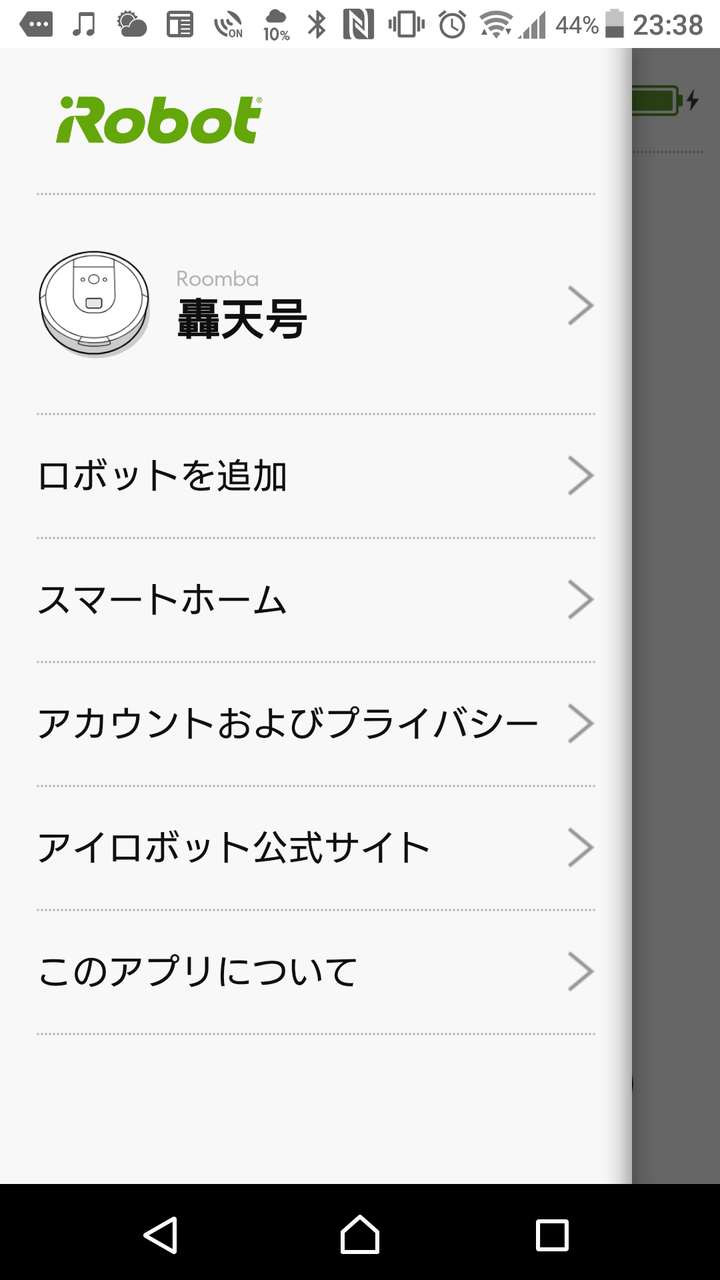This screenshot has height=1280, width=720.
Task: Click chevron beside アカウントおよびプライバシー
Action: [x=581, y=724]
